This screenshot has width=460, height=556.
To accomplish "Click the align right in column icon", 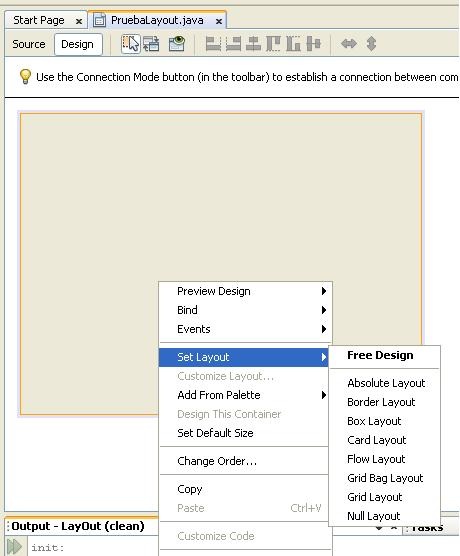I will pyautogui.click(x=233, y=44).
